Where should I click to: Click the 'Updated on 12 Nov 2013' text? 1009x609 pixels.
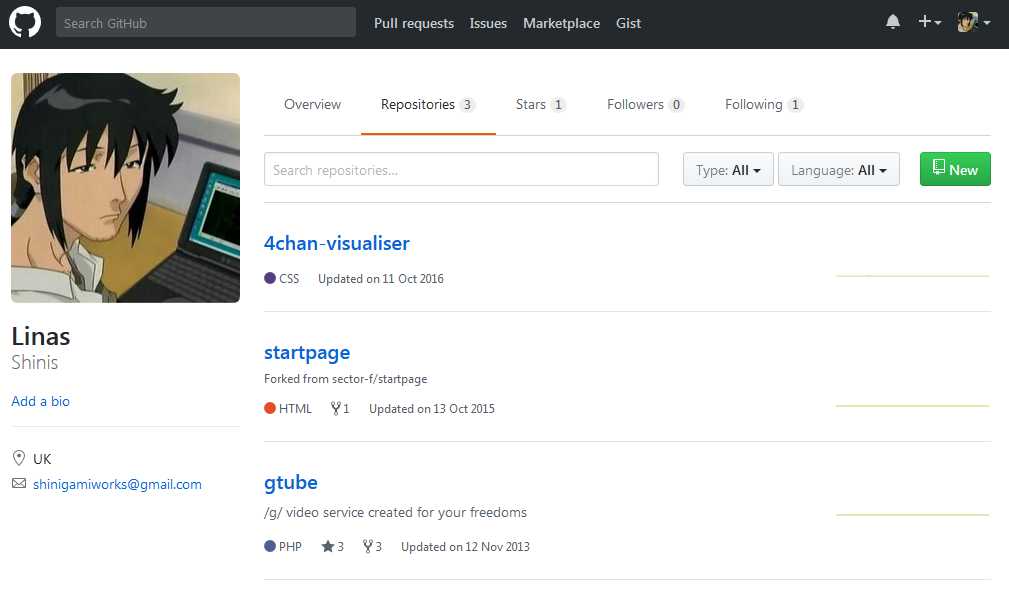[465, 547]
